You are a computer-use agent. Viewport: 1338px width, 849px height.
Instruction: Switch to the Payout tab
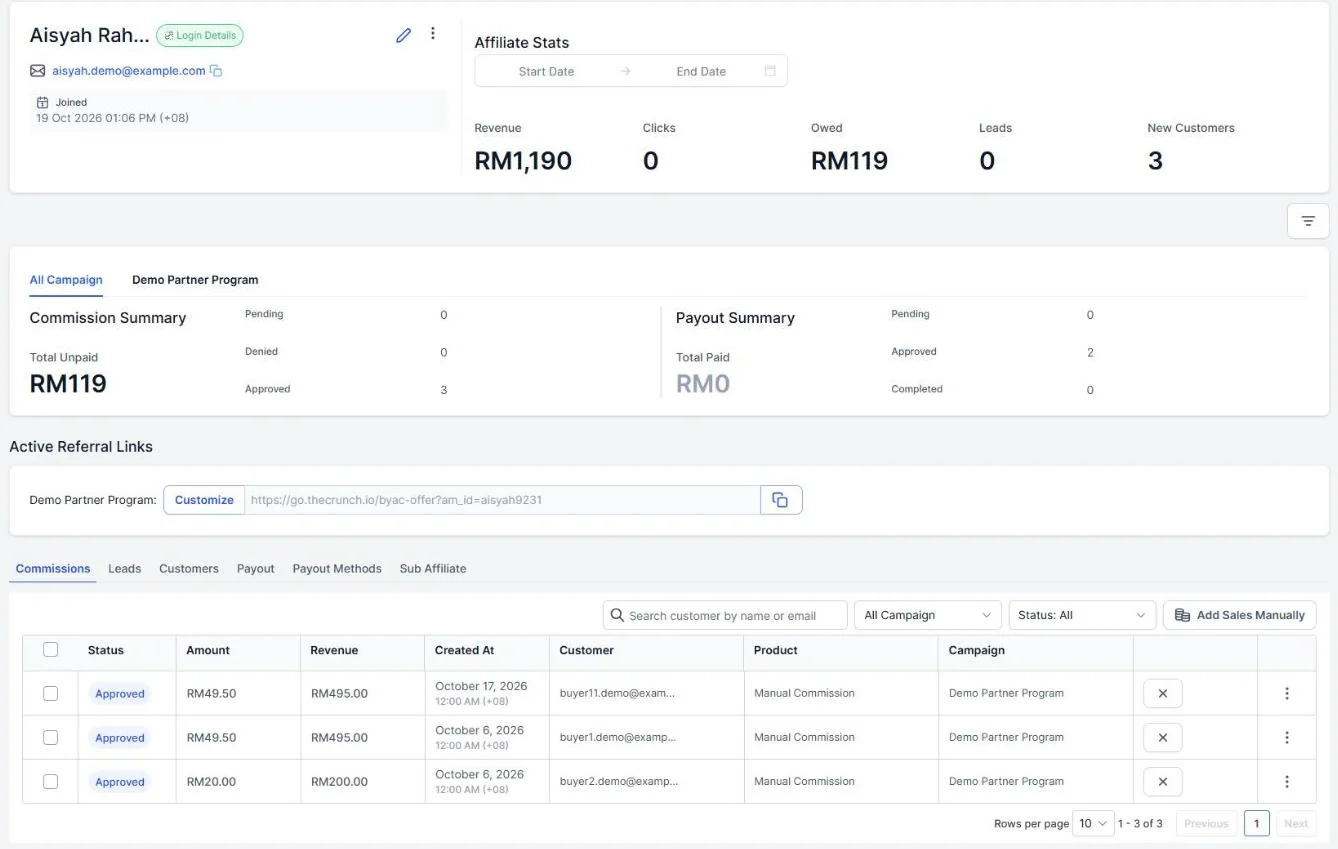click(256, 568)
